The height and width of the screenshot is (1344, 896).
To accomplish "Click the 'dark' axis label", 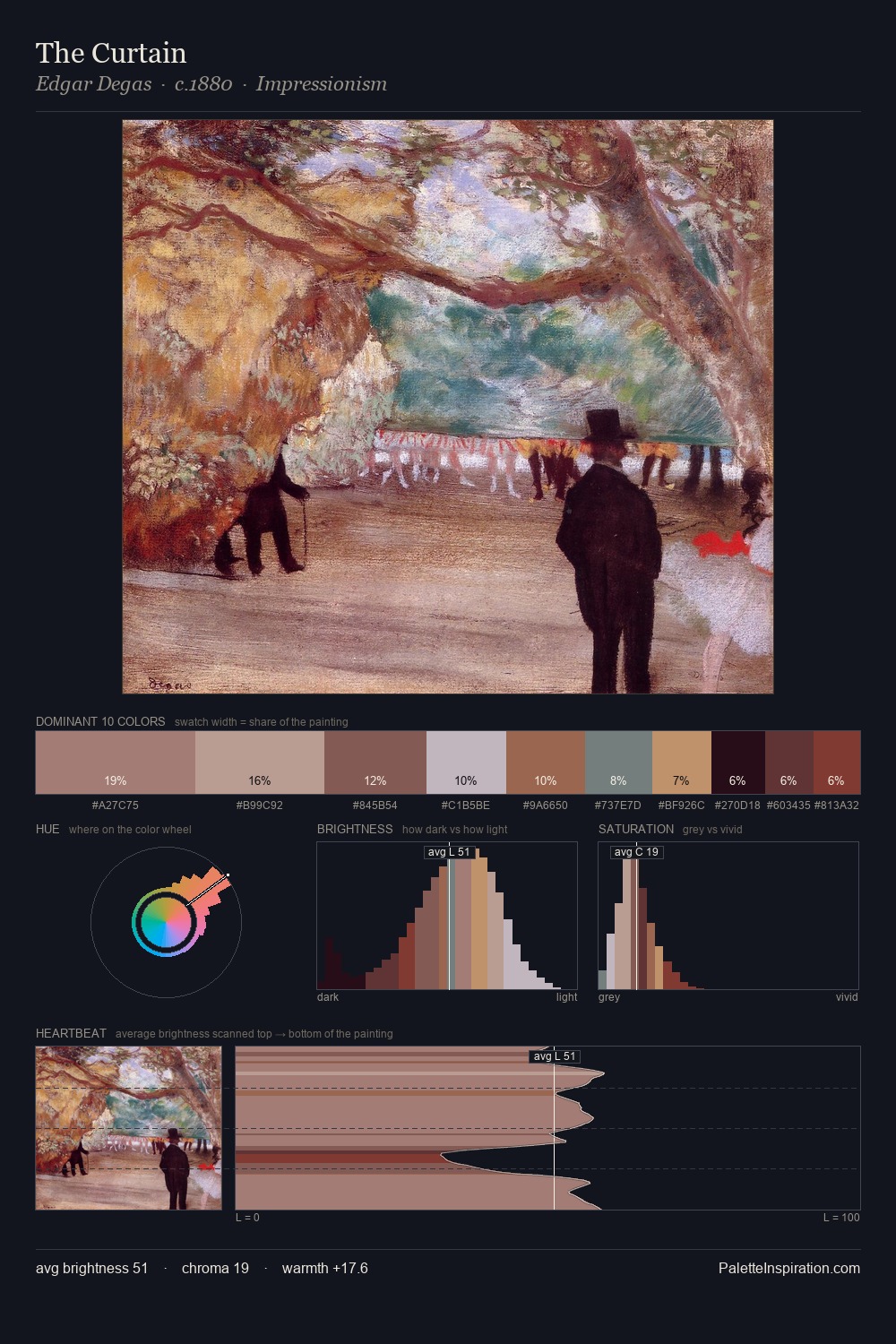I will tap(328, 997).
